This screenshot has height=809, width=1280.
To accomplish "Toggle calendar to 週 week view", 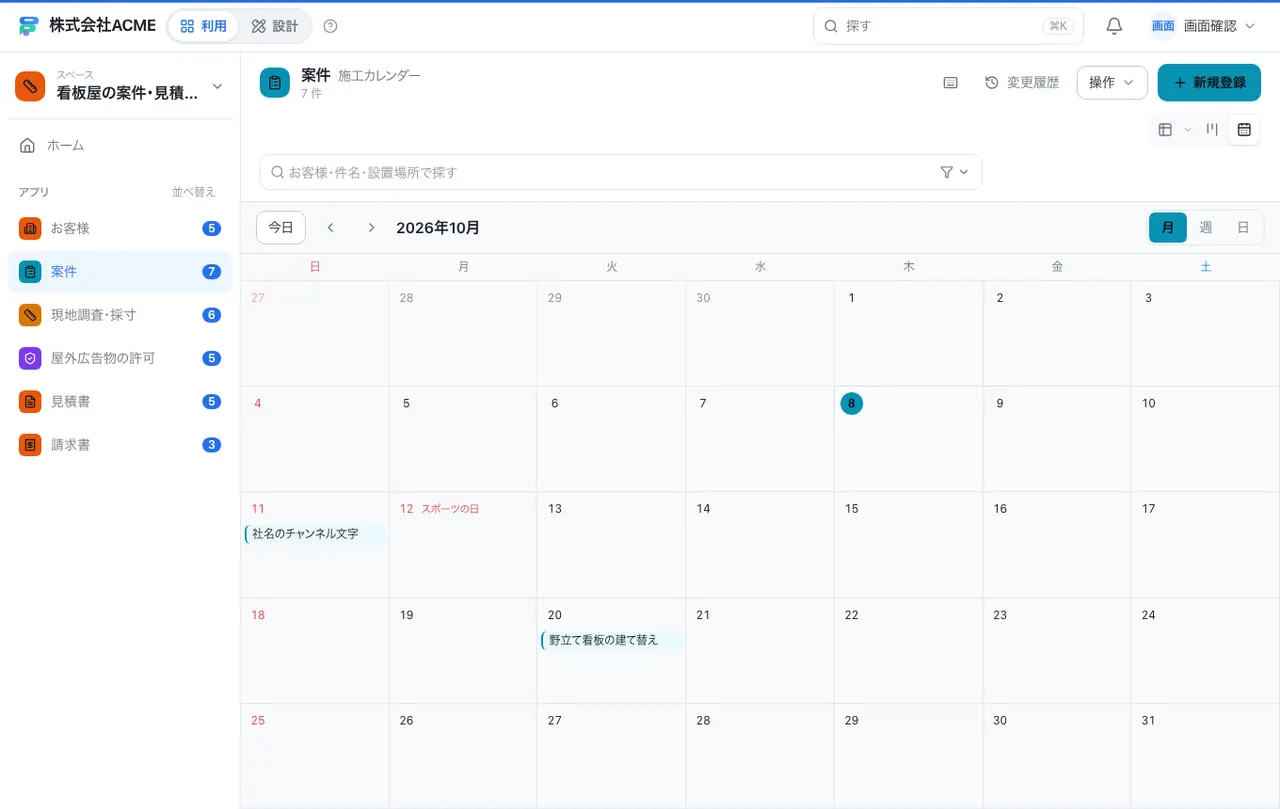I will coord(1206,228).
